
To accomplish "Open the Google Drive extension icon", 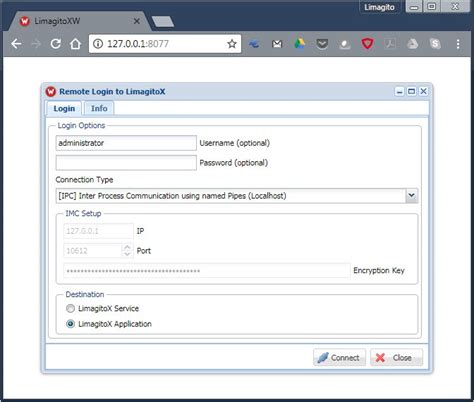I will point(299,44).
